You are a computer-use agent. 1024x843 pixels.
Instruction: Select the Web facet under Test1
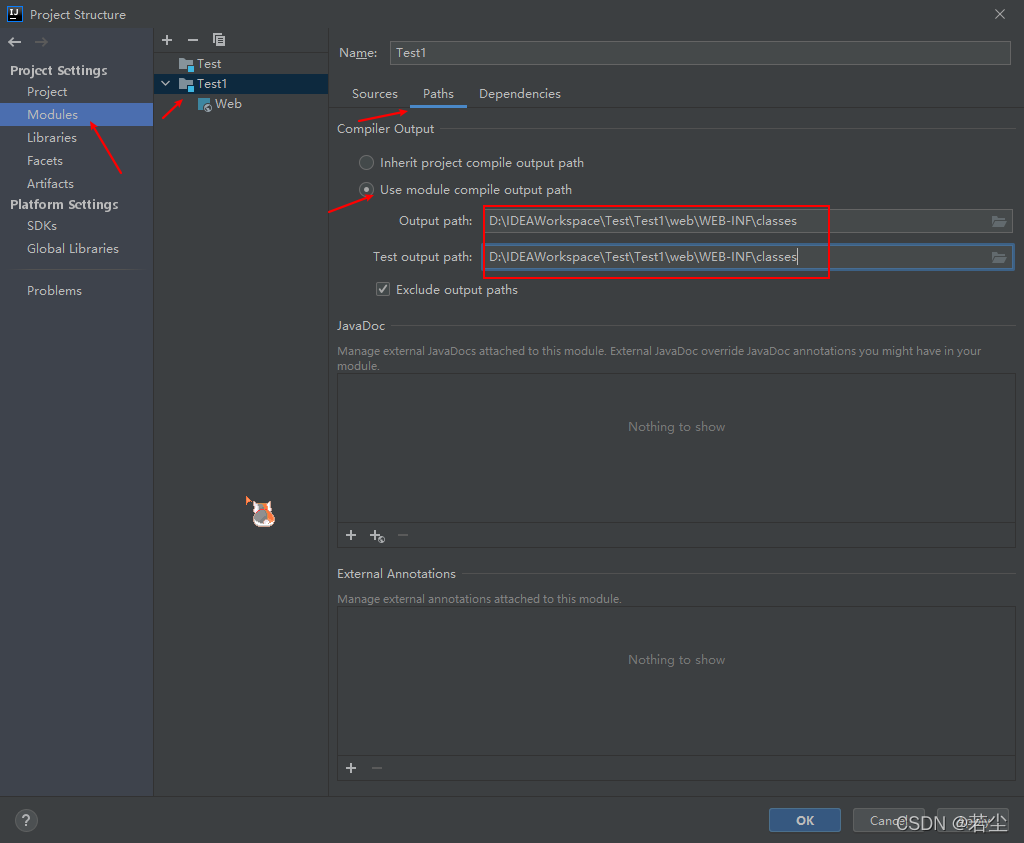tap(241, 104)
